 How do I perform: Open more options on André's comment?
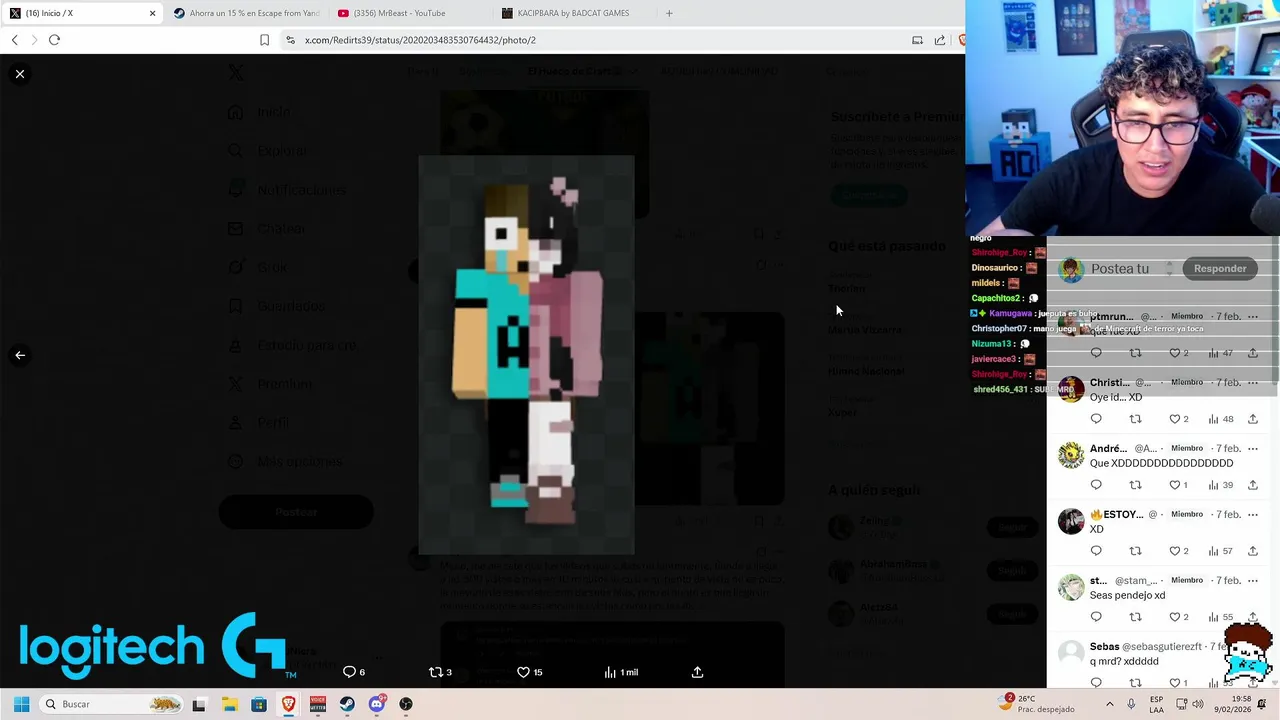coord(1253,448)
